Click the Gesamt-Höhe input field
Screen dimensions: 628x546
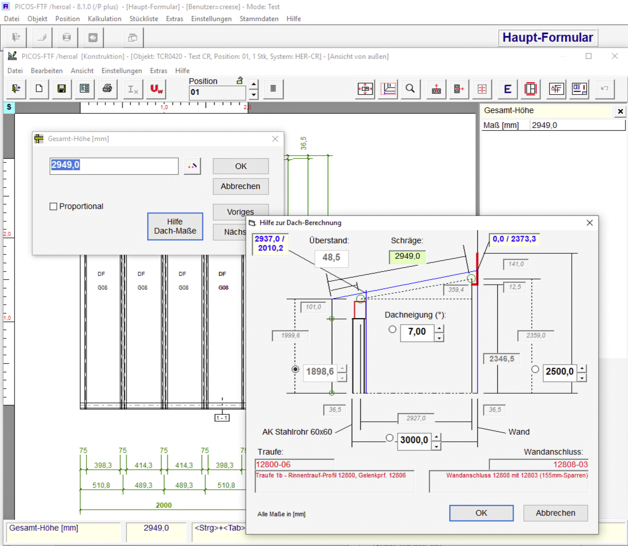pos(113,166)
